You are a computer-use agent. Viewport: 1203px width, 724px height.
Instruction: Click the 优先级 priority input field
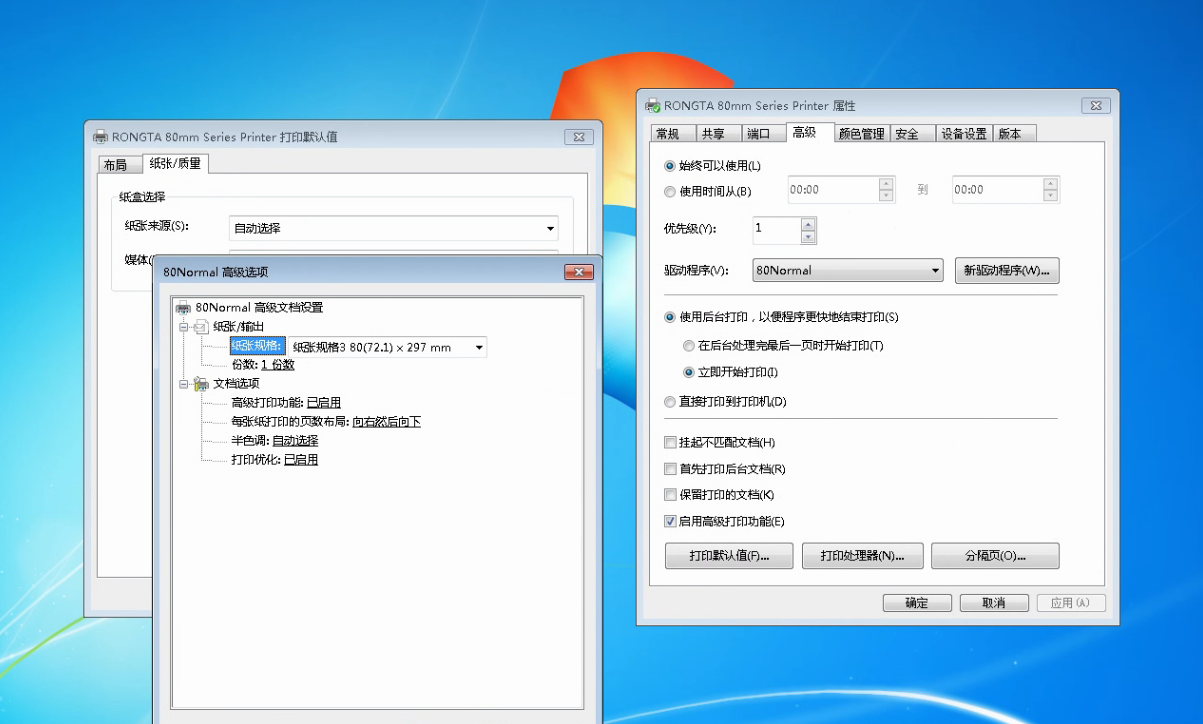(777, 231)
